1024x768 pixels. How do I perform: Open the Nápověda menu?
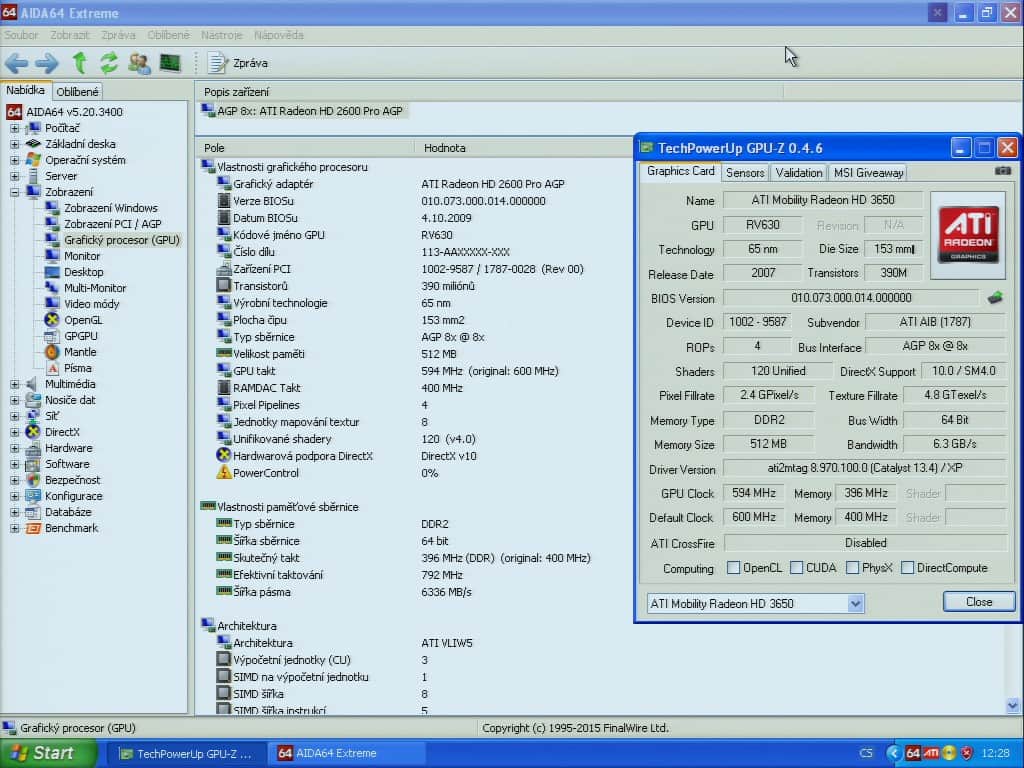pyautogui.click(x=279, y=35)
